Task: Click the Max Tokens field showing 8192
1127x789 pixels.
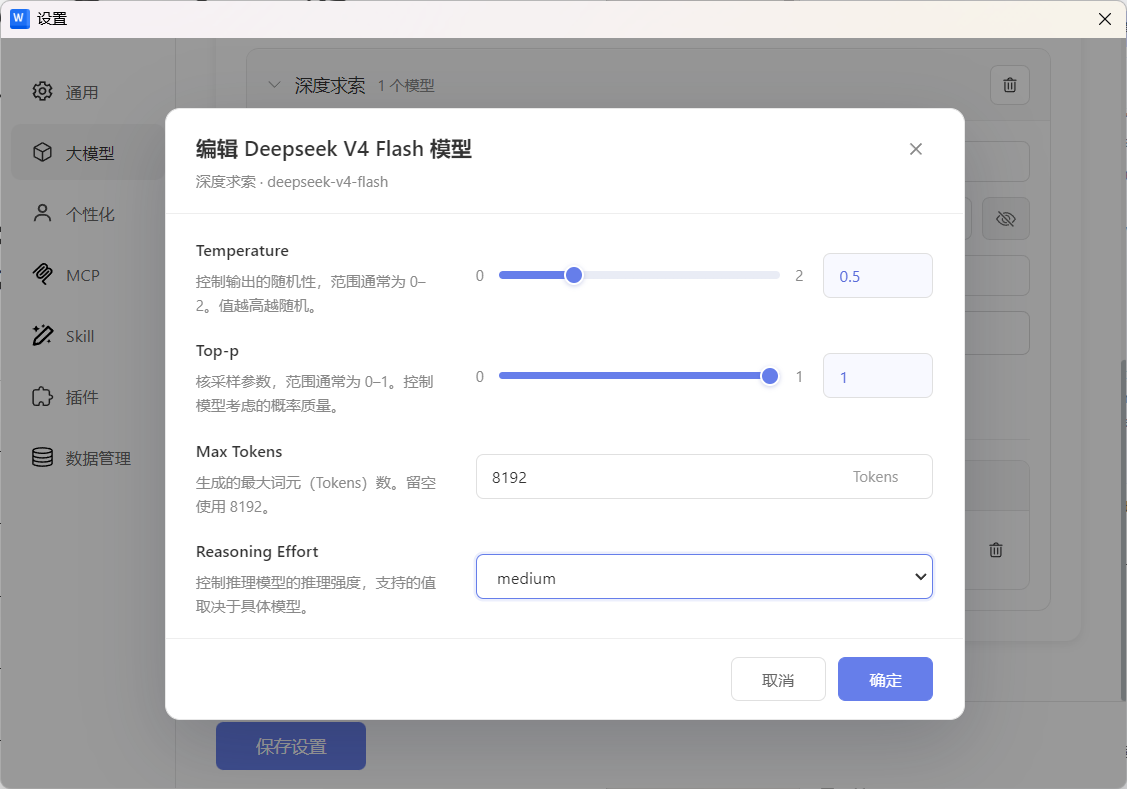Action: (704, 476)
